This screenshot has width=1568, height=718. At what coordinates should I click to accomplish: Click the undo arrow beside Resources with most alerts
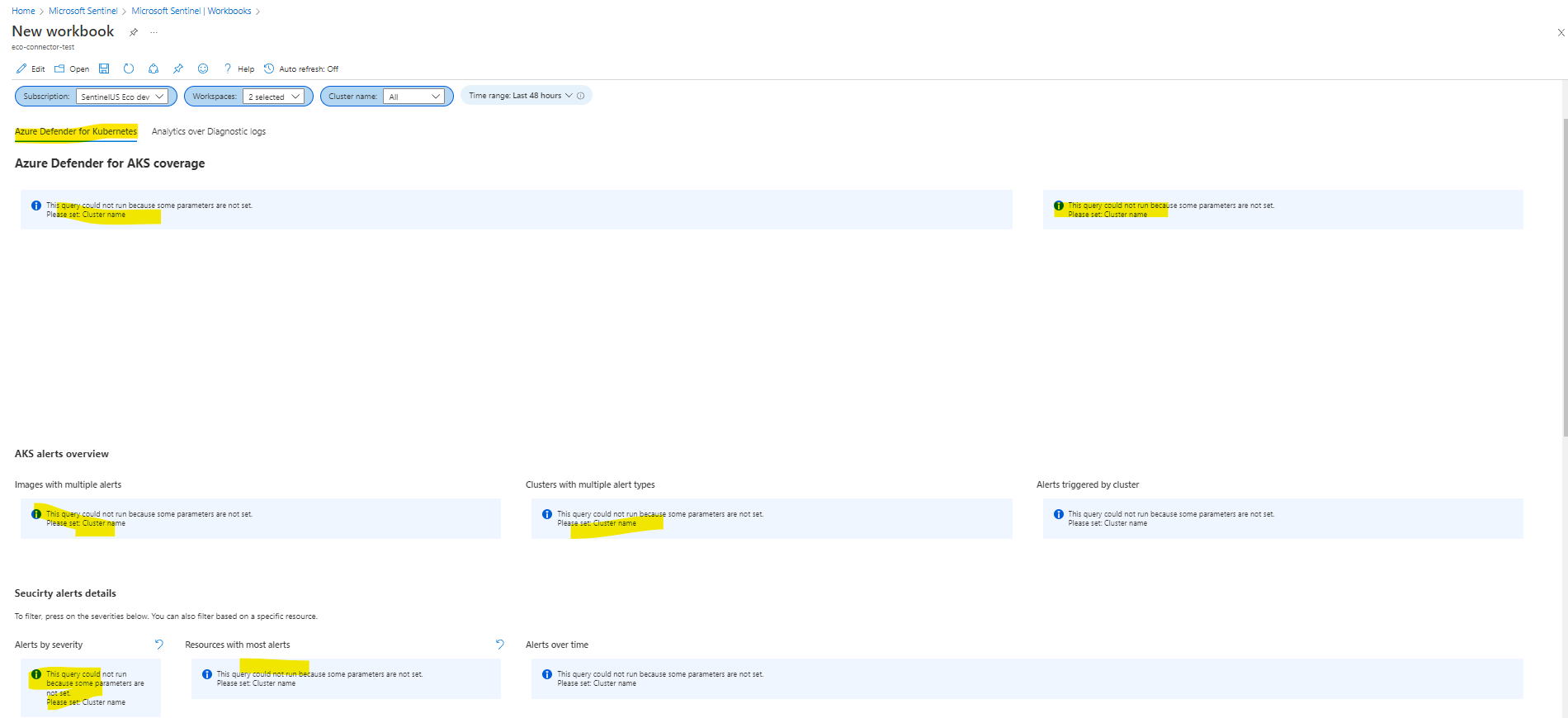(x=499, y=645)
